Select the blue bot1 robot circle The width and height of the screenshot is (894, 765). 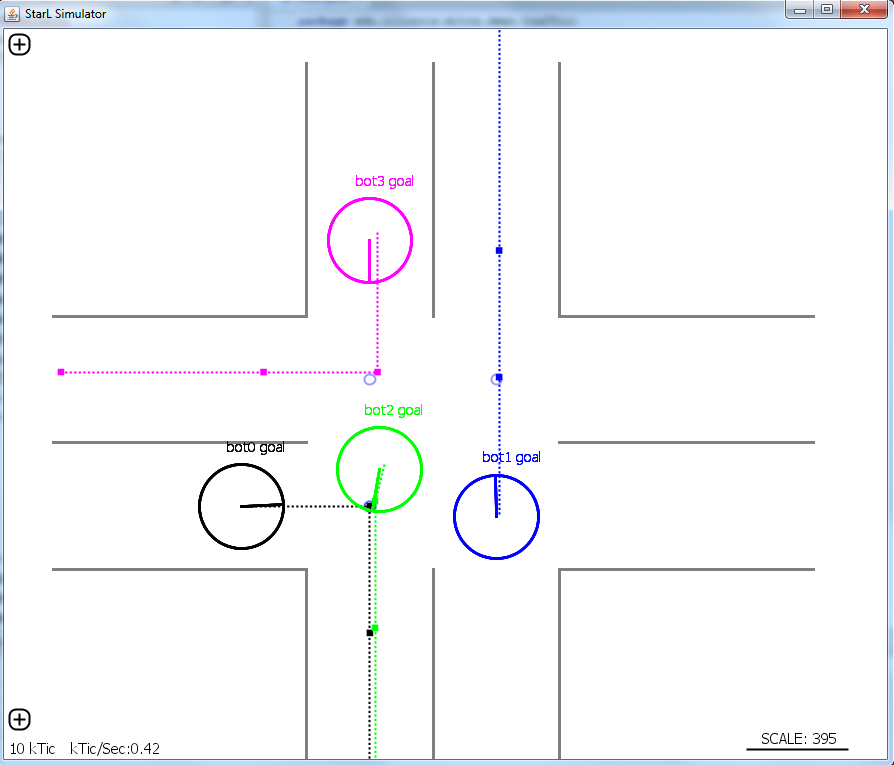[x=497, y=516]
